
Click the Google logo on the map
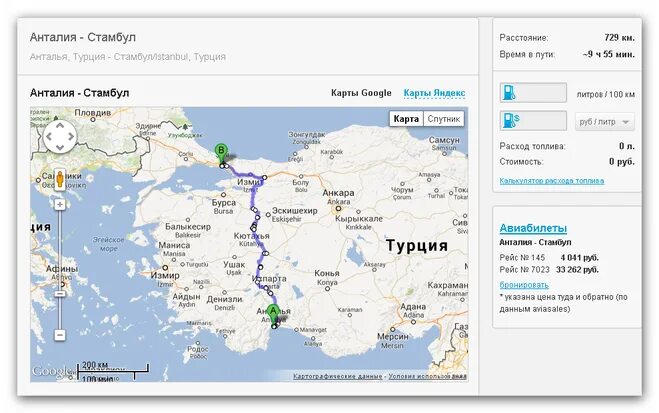coord(52,371)
